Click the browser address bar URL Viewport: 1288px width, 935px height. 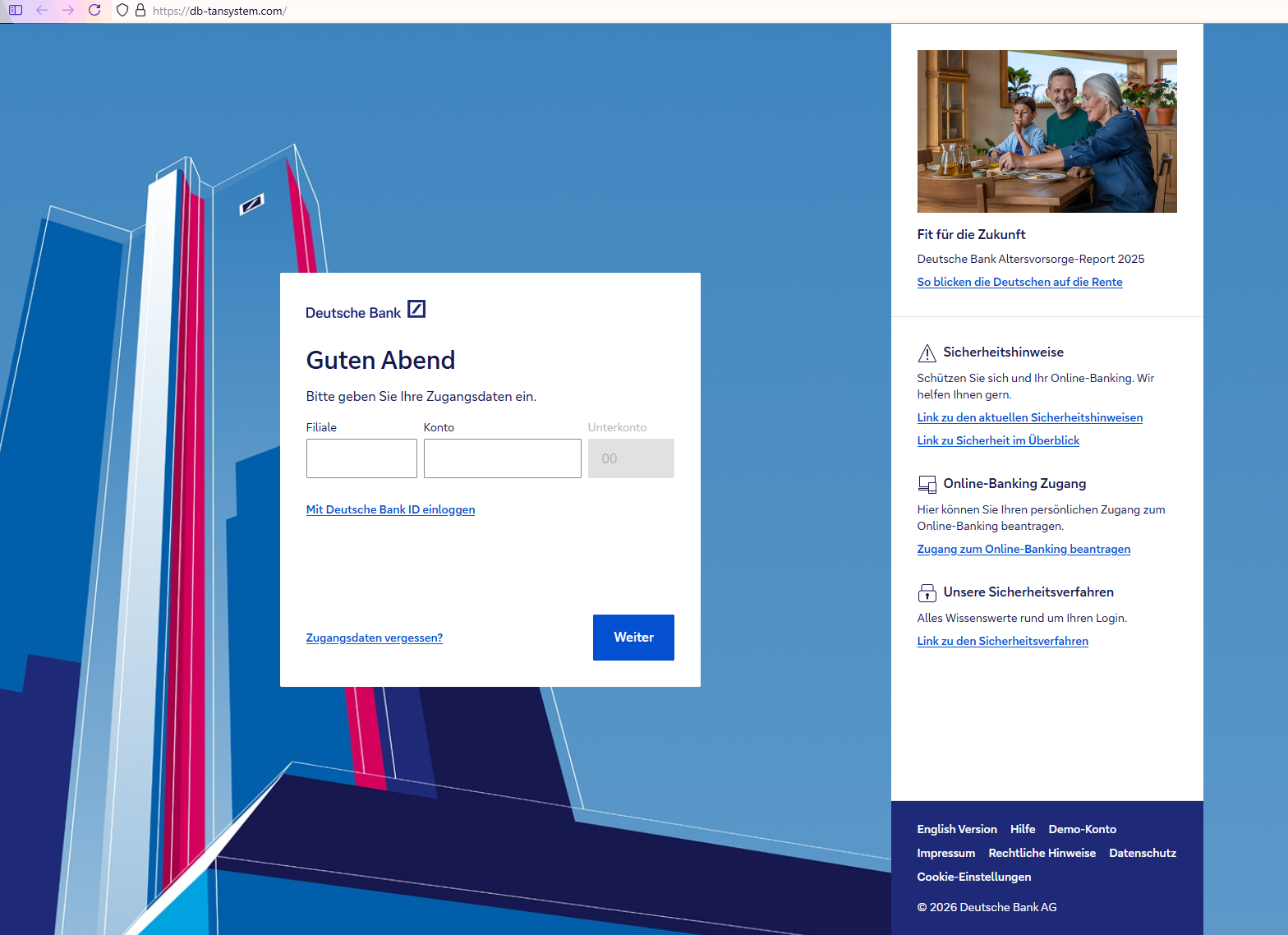click(x=220, y=11)
